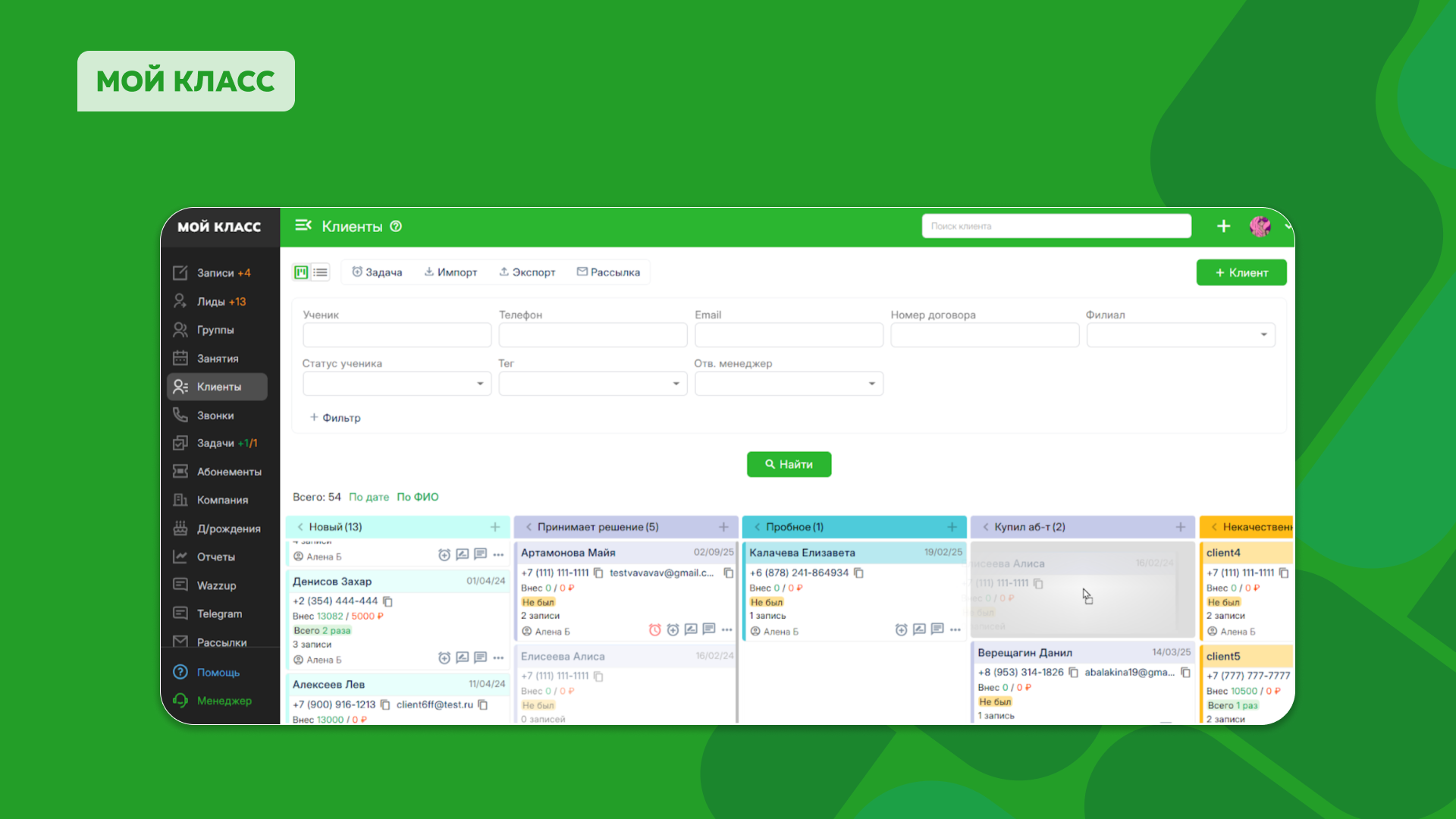Click the Telegram icon in the sidebar
The width and height of the screenshot is (1456, 819).
coord(180,613)
